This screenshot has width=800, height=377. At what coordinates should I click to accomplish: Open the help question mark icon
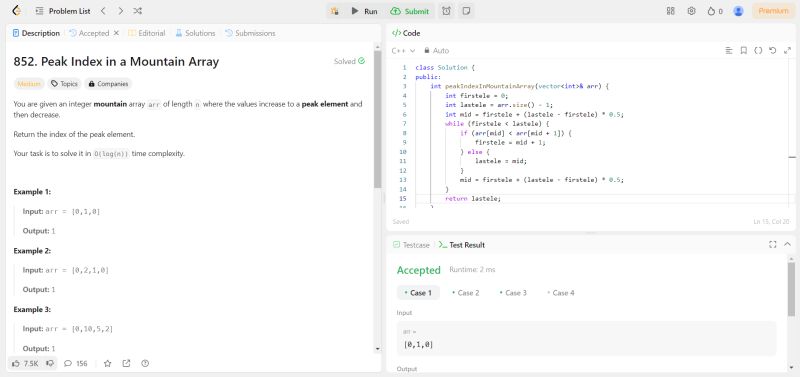click(x=145, y=364)
